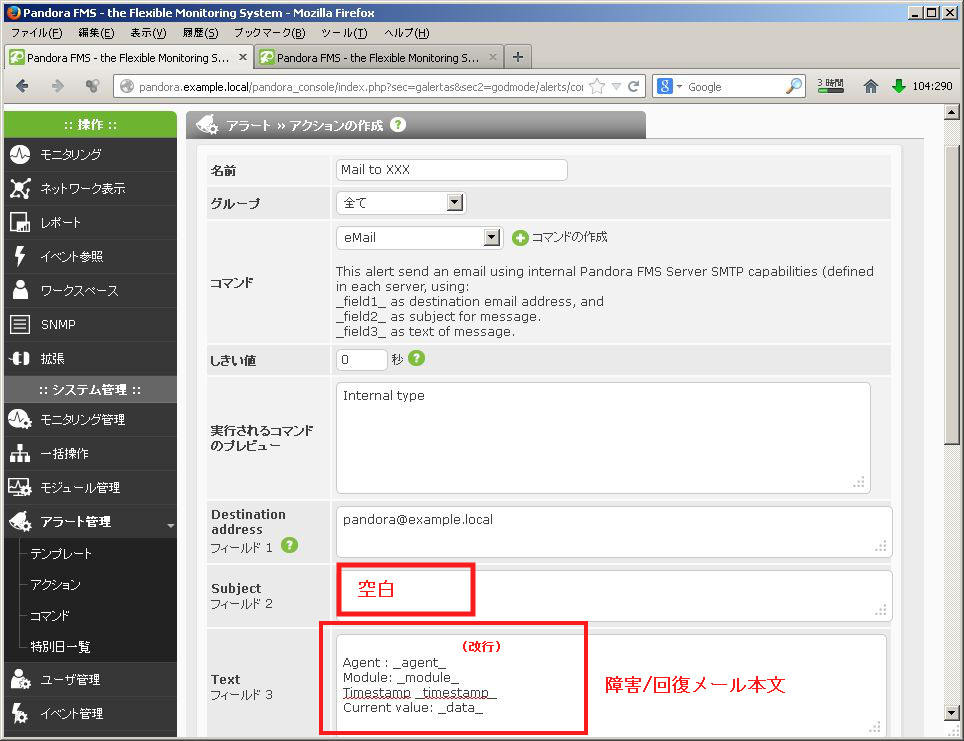Click the scrollbar down arrow

[952, 713]
